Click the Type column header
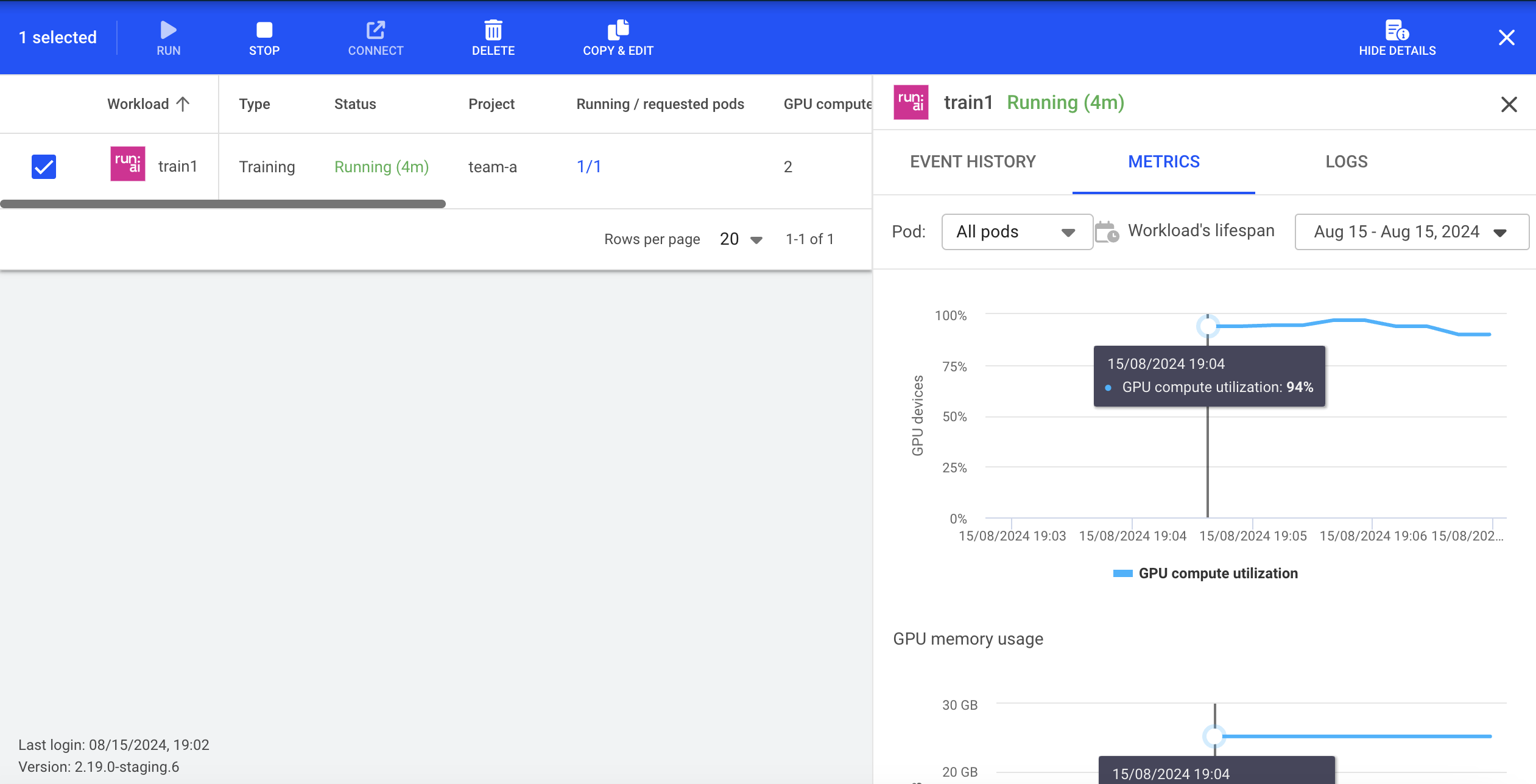 [x=254, y=104]
